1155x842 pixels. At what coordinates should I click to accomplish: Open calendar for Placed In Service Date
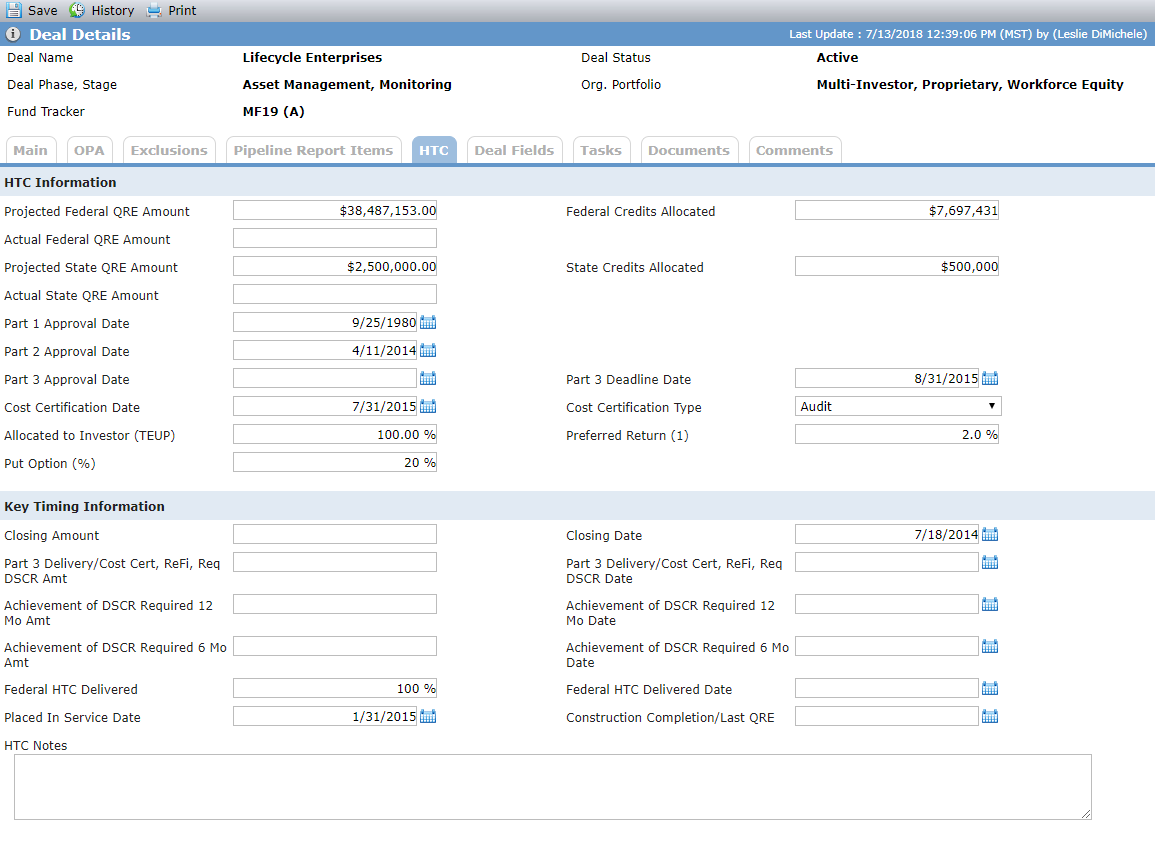coord(428,716)
